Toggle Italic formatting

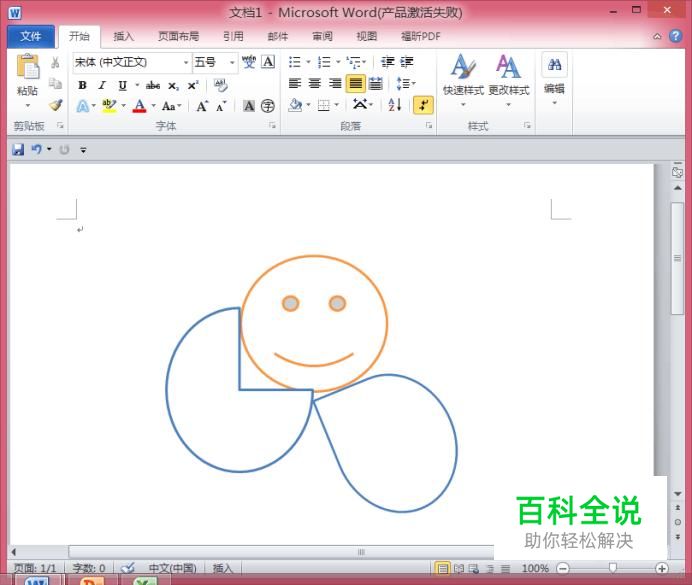(x=102, y=85)
